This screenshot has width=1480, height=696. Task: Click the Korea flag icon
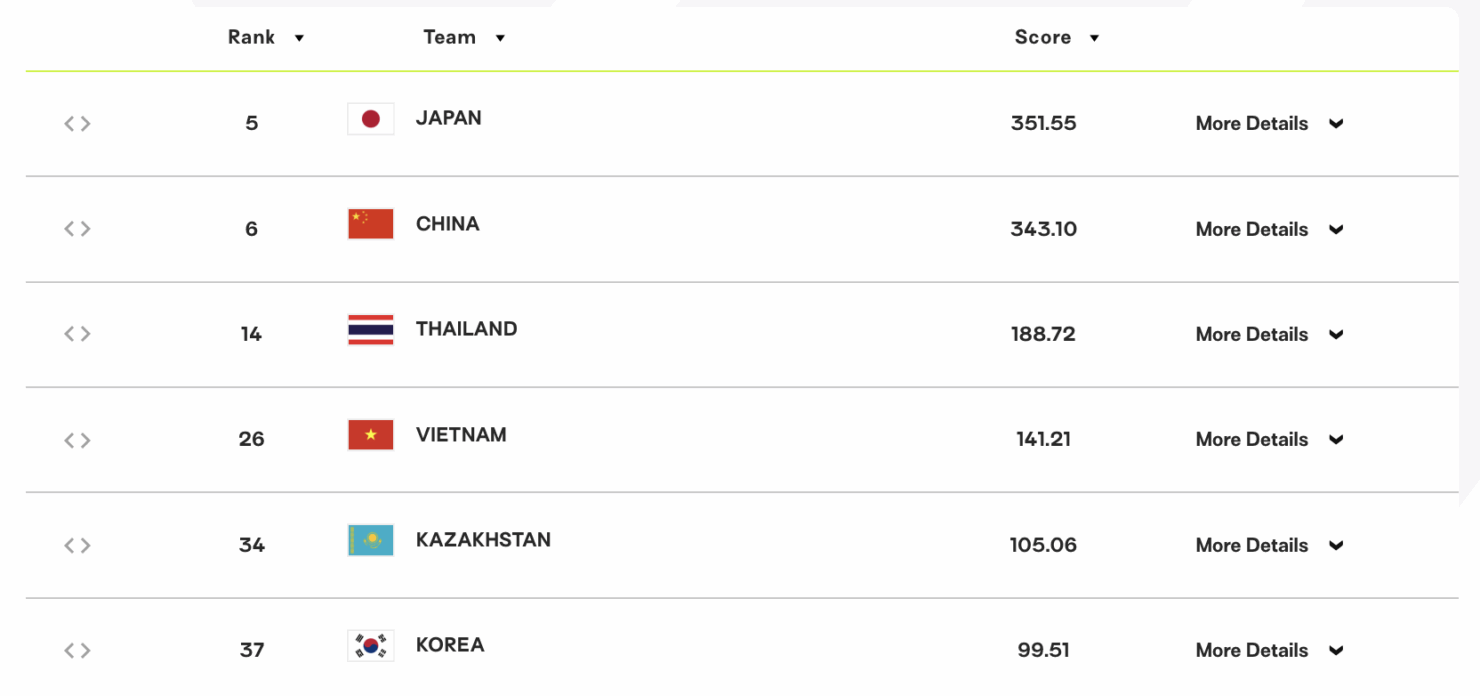tap(370, 645)
